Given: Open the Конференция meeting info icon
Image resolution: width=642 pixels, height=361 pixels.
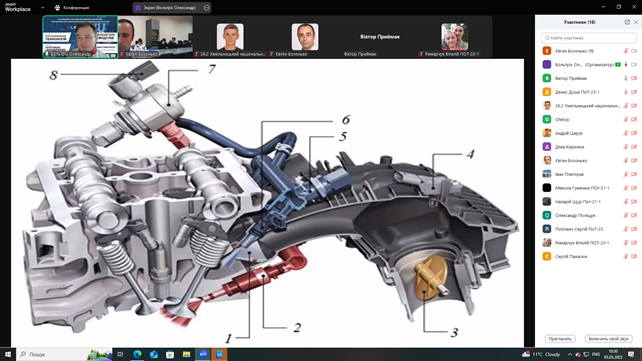Looking at the screenshot, I should [x=57, y=7].
